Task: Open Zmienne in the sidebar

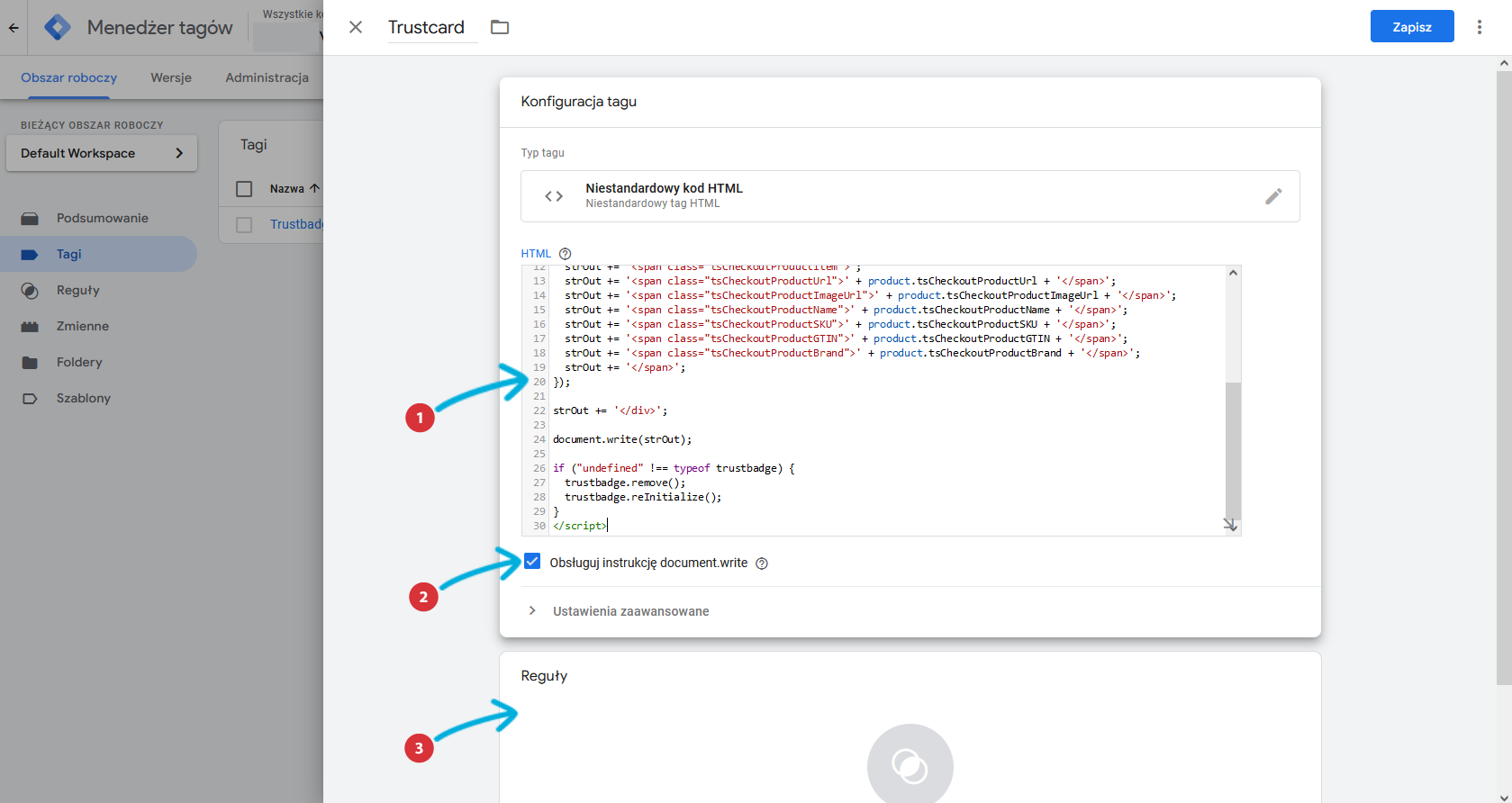Action: coord(99,326)
